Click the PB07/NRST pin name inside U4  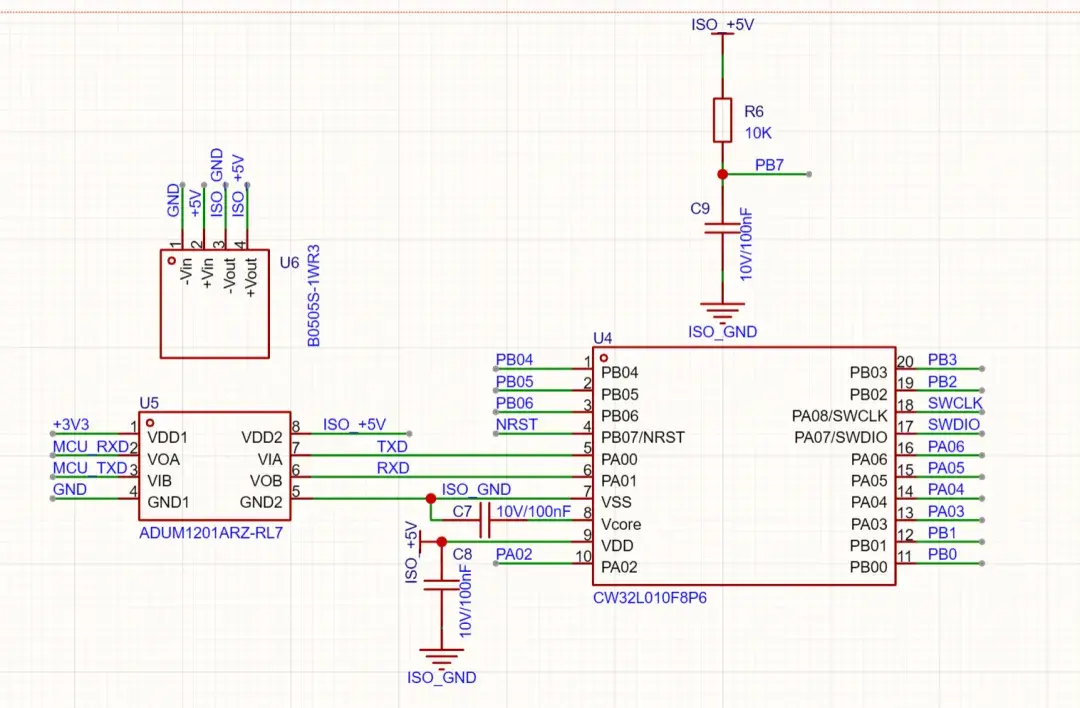click(x=643, y=437)
